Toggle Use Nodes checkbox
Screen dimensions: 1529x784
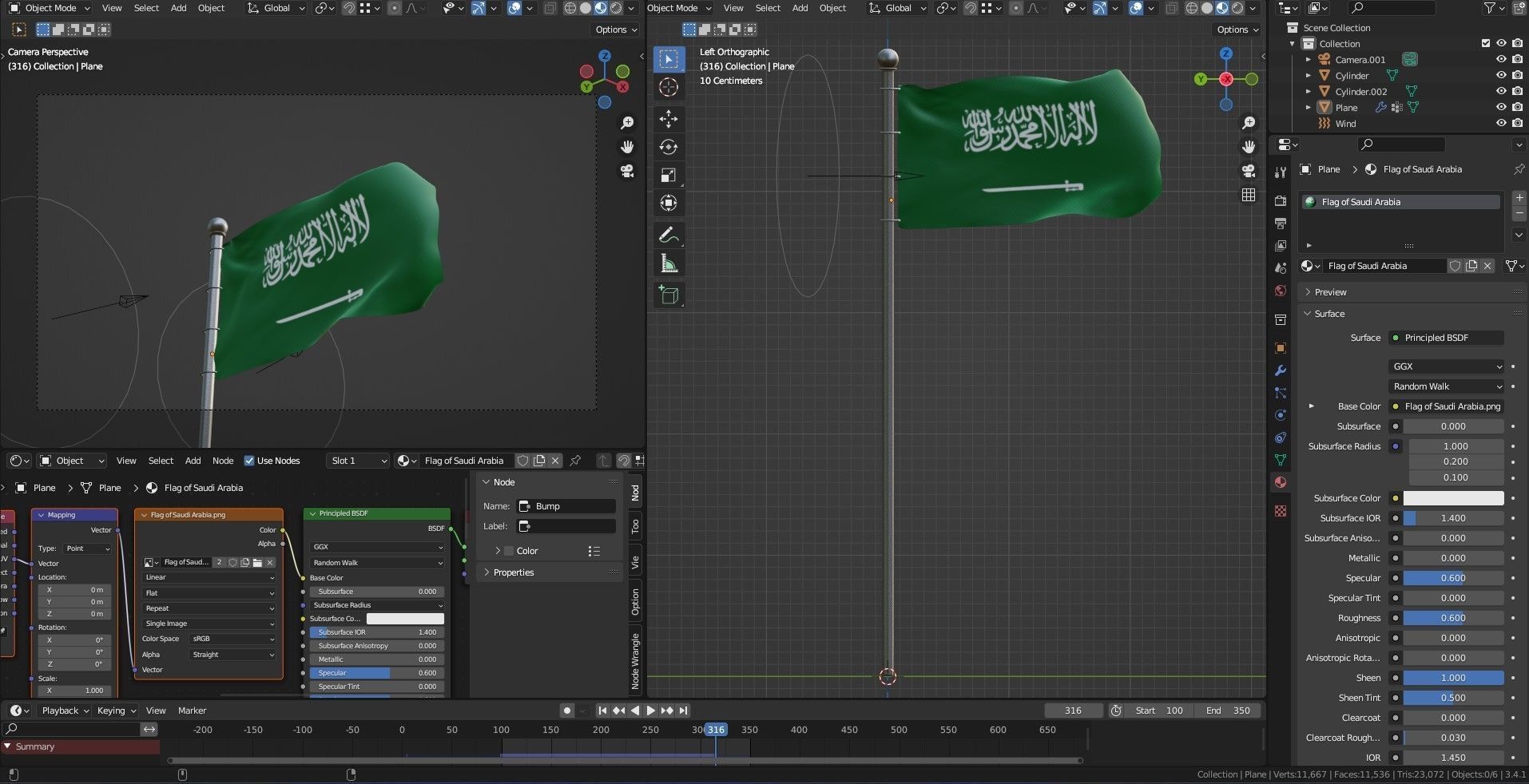pyautogui.click(x=249, y=461)
